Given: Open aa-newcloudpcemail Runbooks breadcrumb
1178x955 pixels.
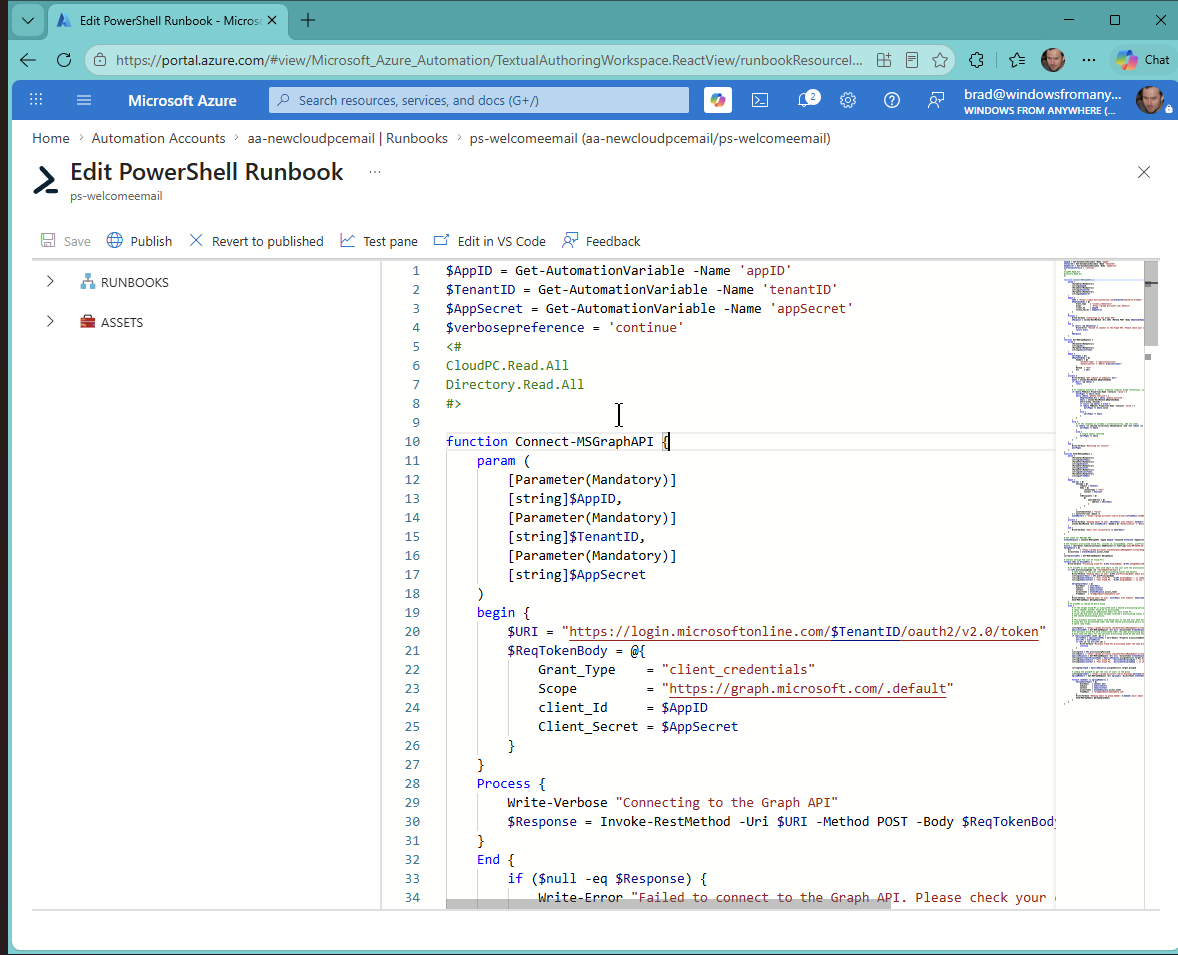Looking at the screenshot, I should click(348, 138).
